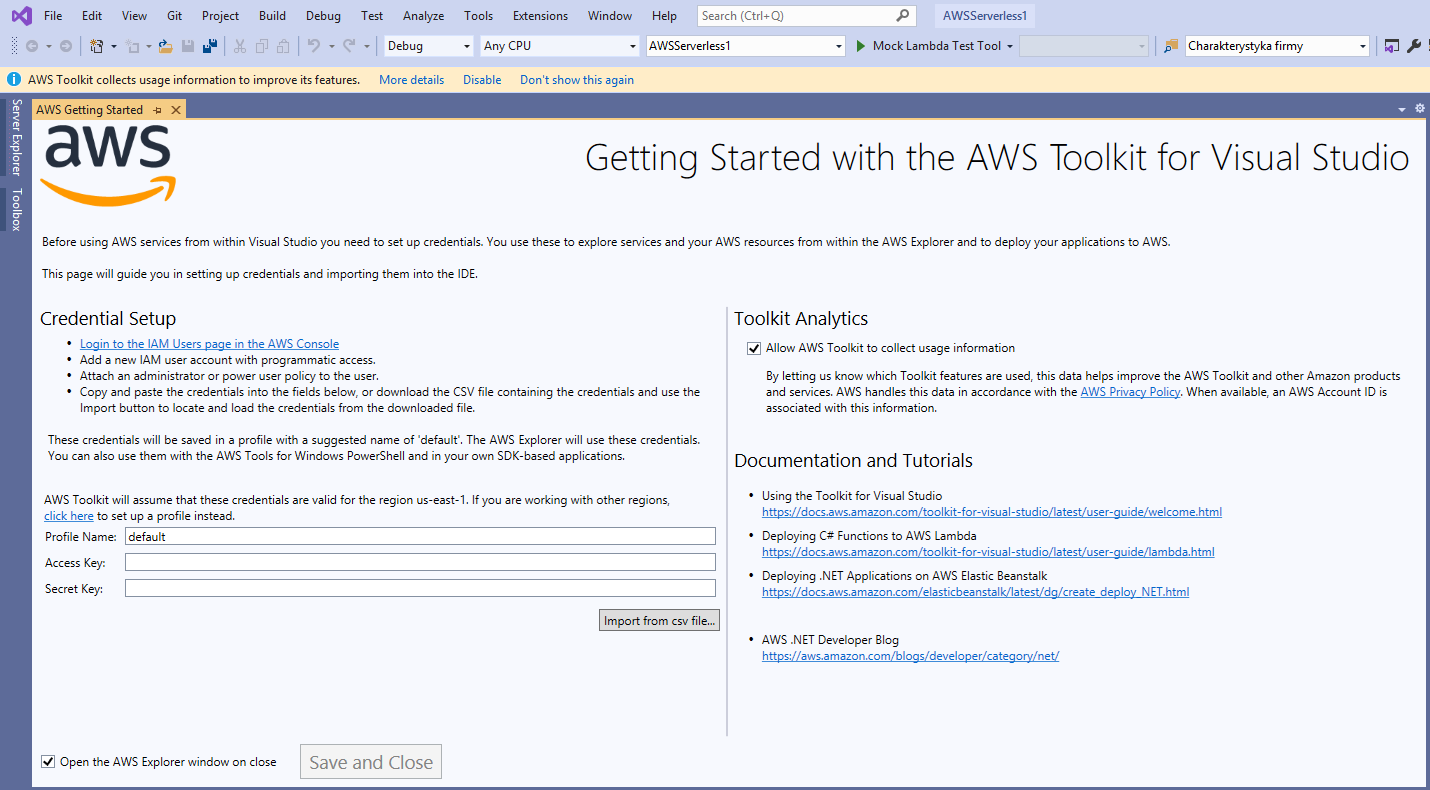Open the Elastic Beanstalk create_deploy_NET link

[975, 592]
